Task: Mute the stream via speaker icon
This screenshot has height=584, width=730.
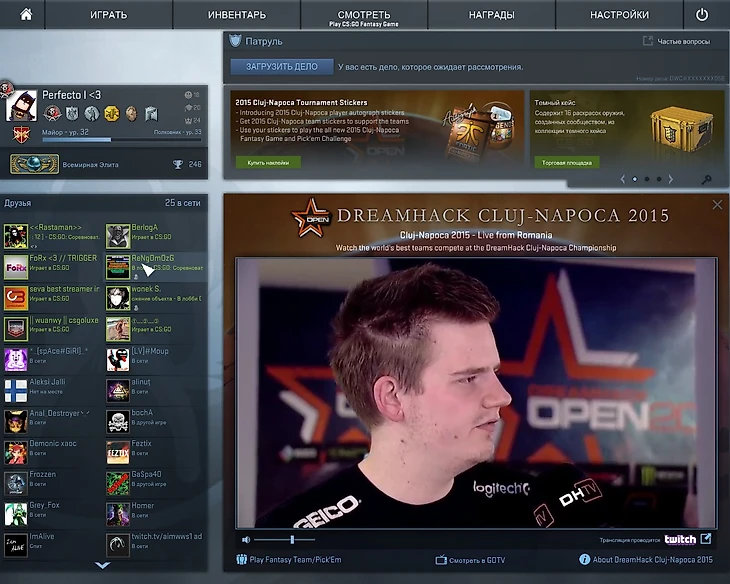Action: [x=246, y=540]
